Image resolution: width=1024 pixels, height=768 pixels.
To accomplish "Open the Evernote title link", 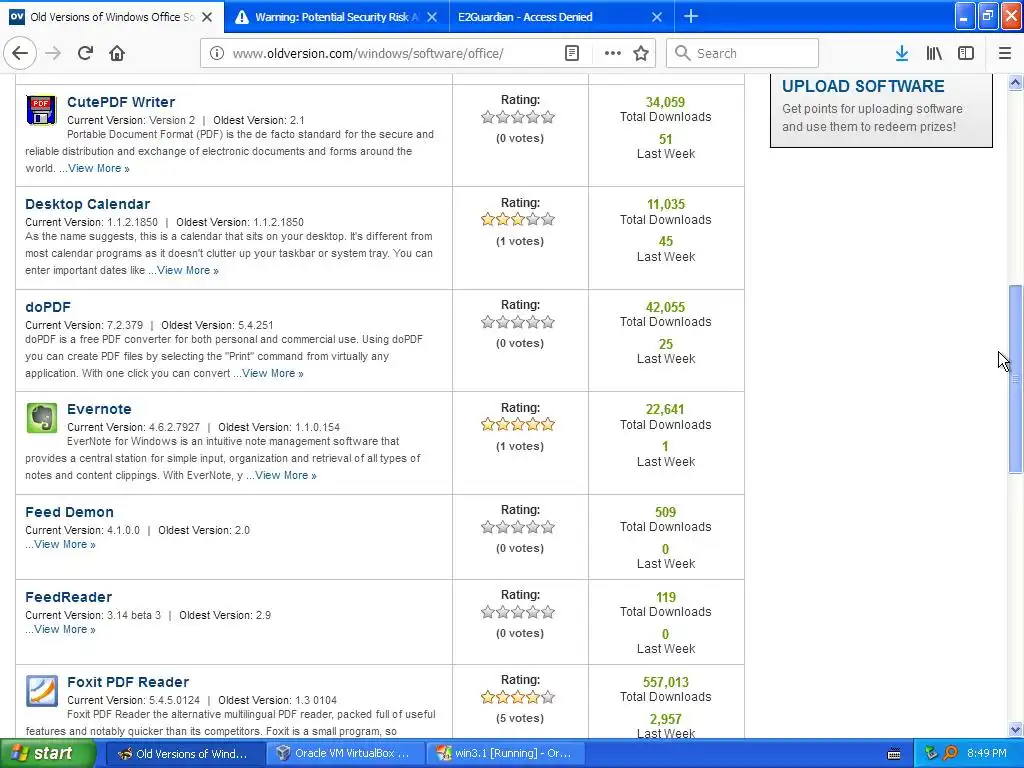I will coord(99,409).
